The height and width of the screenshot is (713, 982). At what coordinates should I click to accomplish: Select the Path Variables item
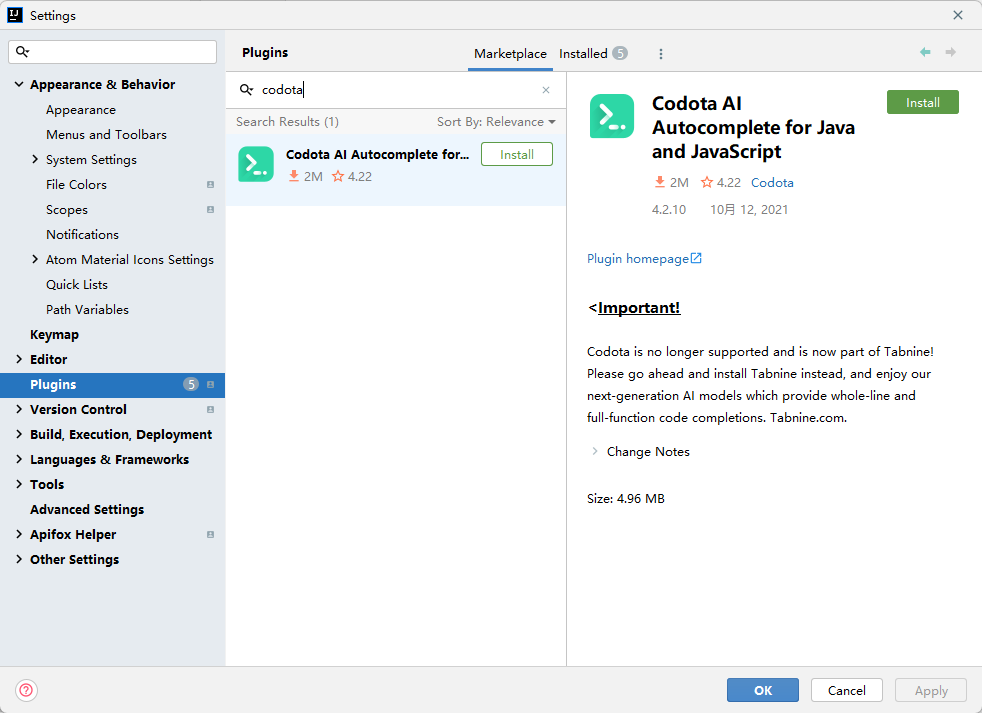pyautogui.click(x=87, y=310)
